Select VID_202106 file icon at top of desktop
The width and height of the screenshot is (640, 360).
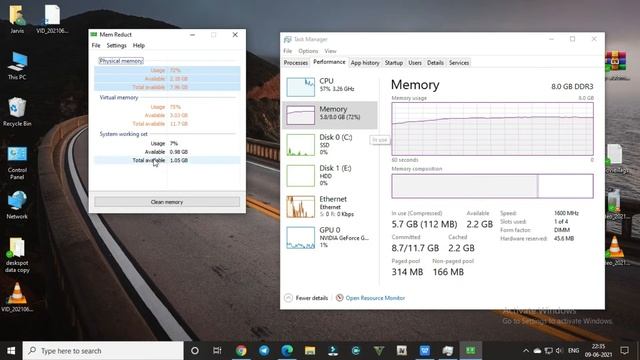(52, 19)
